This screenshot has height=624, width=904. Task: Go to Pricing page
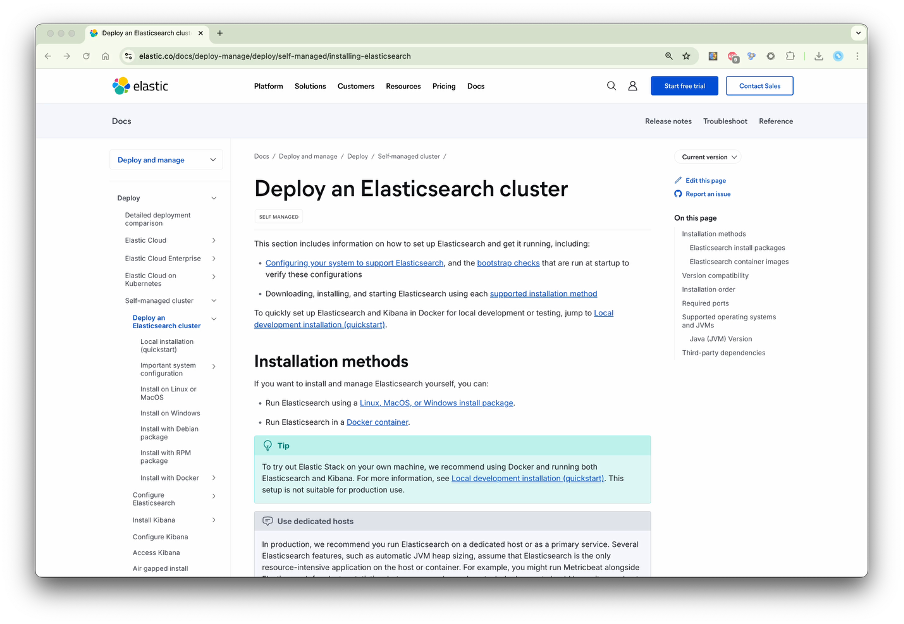[444, 86]
